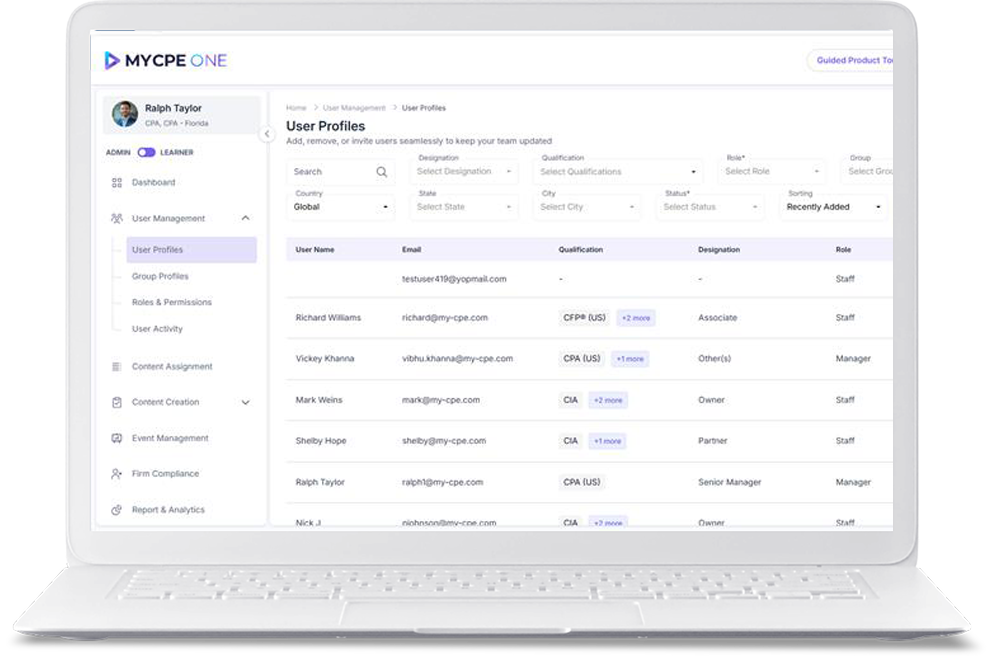Viewport: 992px width, 660px height.
Task: Click the Report & Analytics icon
Action: click(116, 510)
